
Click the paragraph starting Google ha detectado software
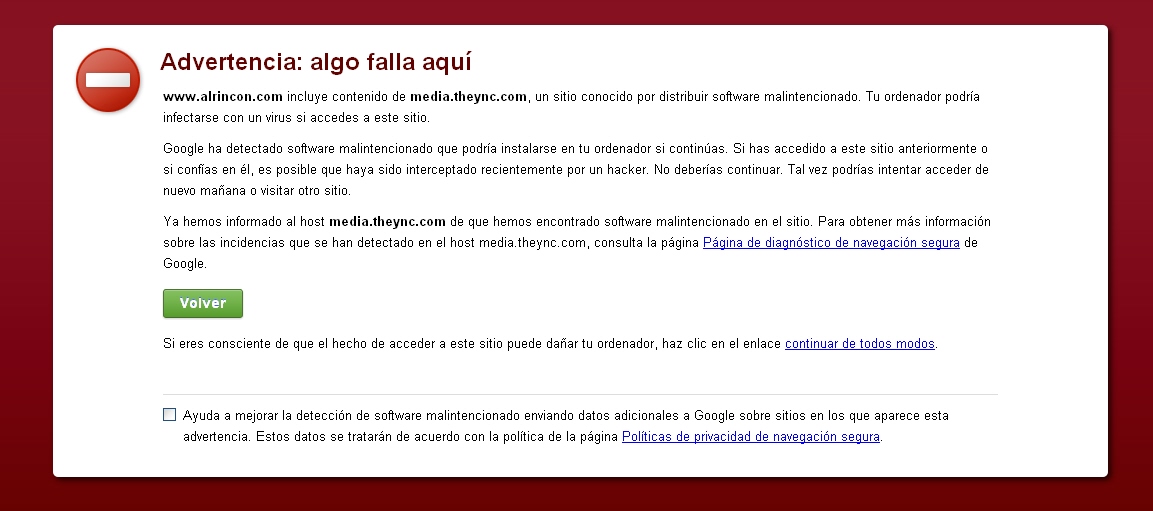pos(576,169)
